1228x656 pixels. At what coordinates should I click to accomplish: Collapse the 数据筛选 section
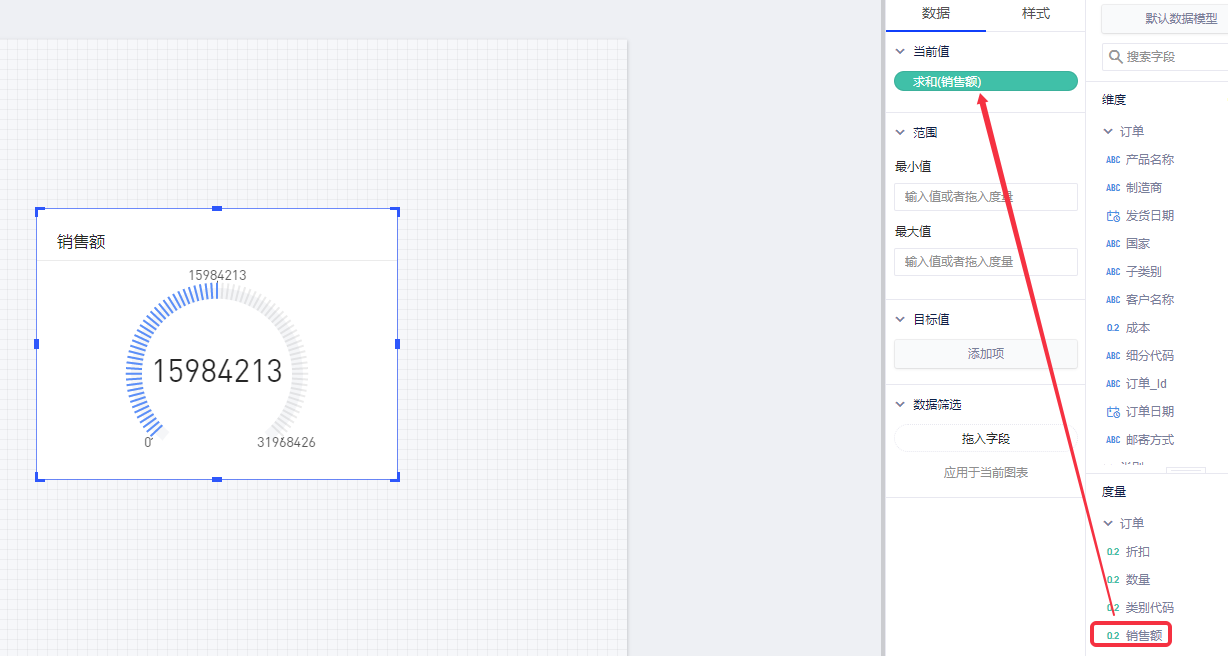pyautogui.click(x=900, y=404)
